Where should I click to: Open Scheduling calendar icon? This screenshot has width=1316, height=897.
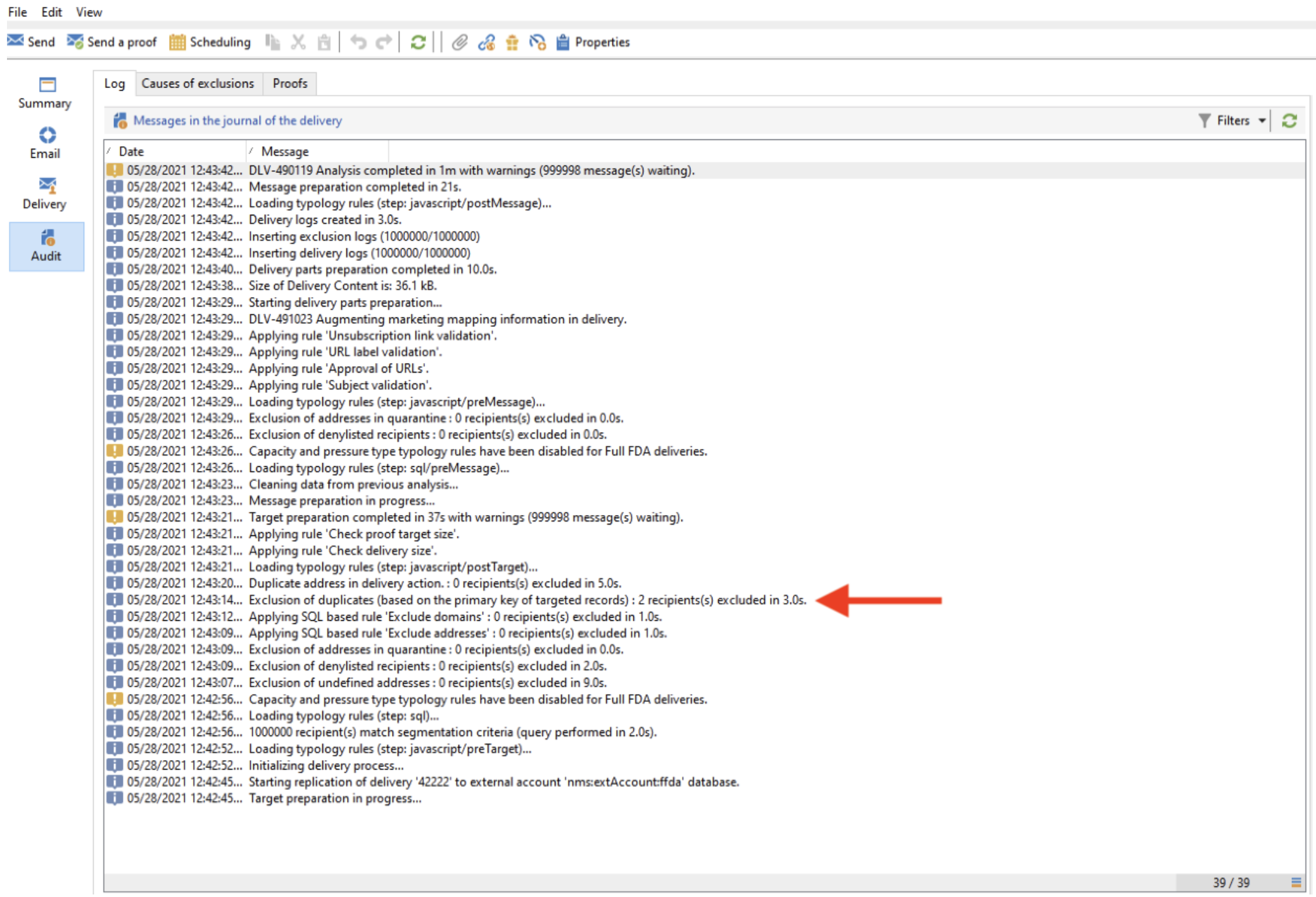point(177,42)
